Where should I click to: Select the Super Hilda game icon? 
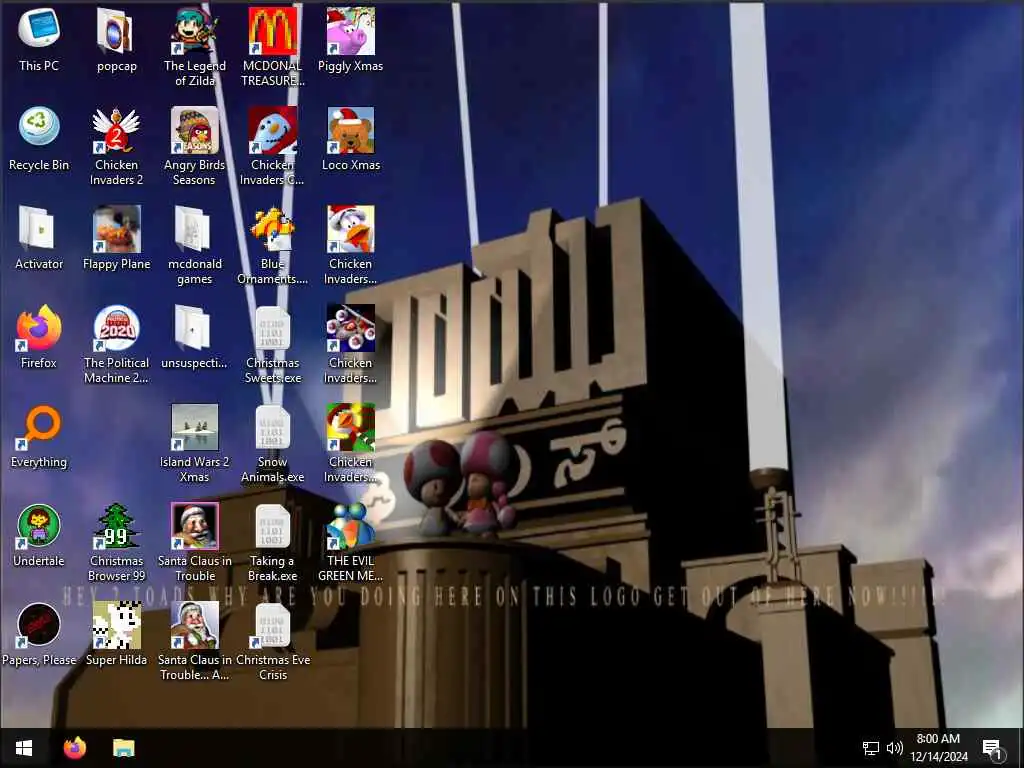tap(116, 626)
